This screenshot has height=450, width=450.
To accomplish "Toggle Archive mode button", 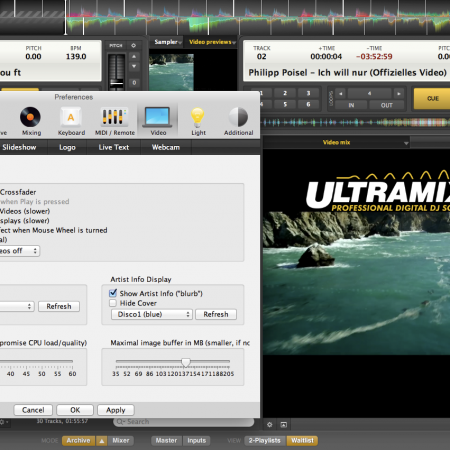I will [x=78, y=441].
